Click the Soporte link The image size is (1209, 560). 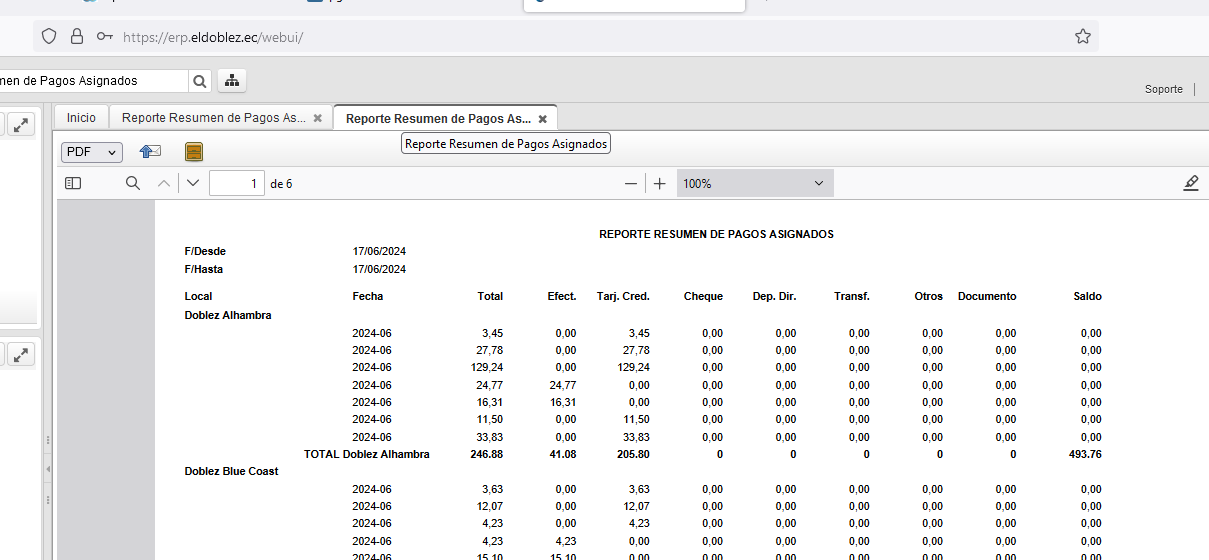pyautogui.click(x=1163, y=89)
